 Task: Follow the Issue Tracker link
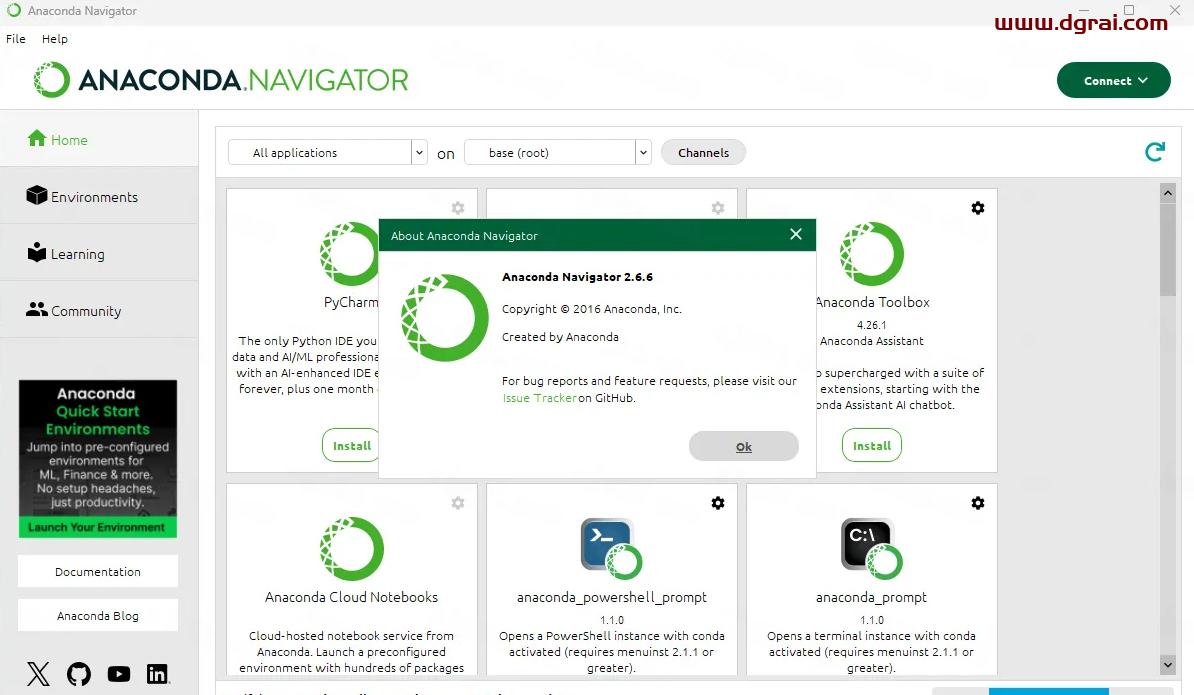point(539,397)
